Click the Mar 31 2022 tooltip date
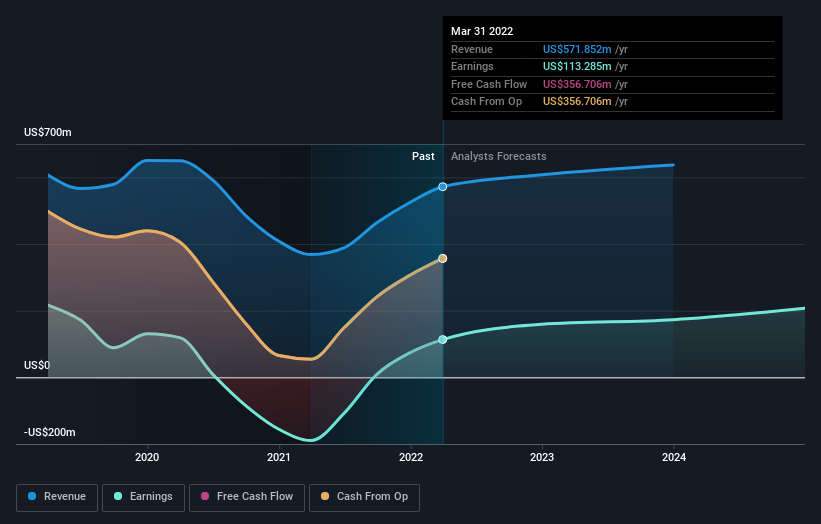 click(482, 31)
